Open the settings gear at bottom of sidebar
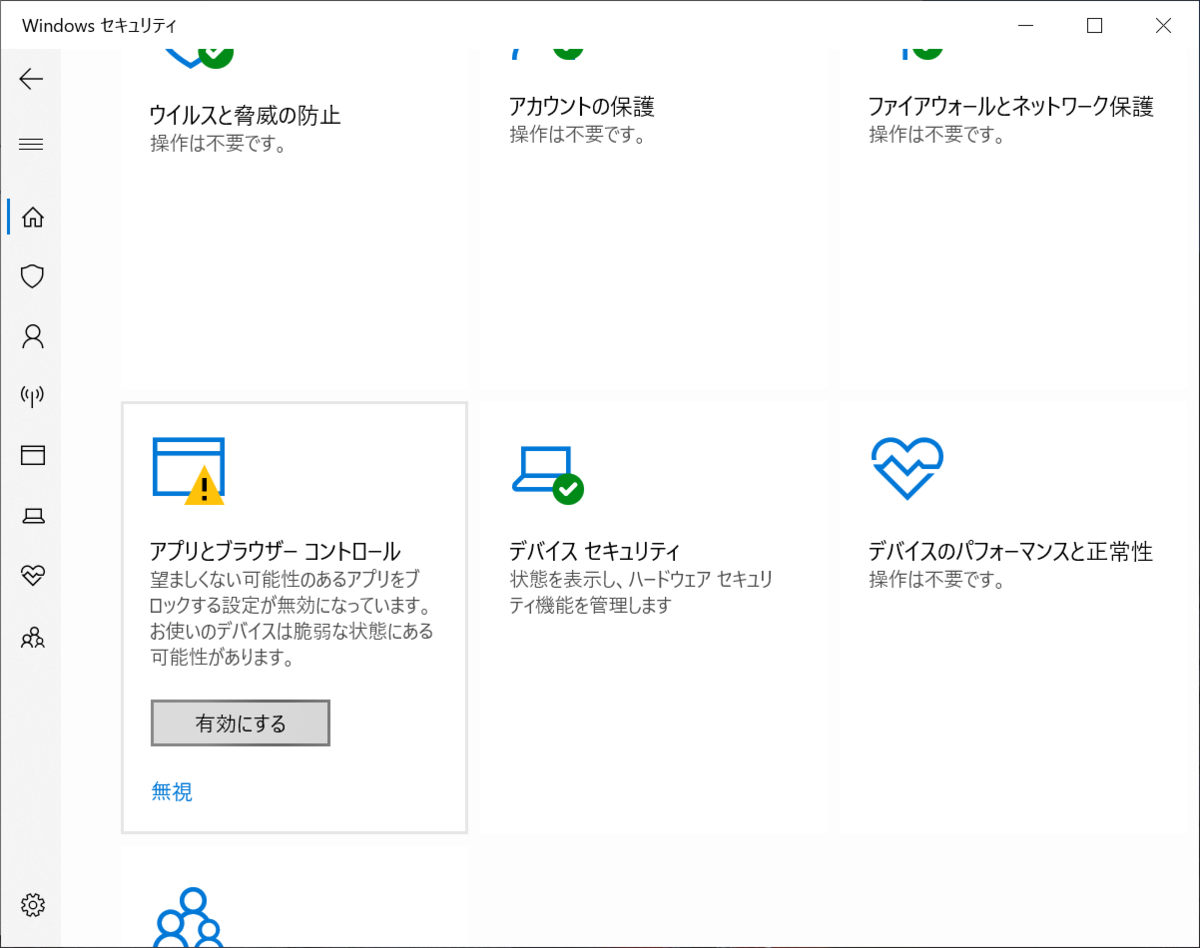1200x948 pixels. tap(31, 905)
